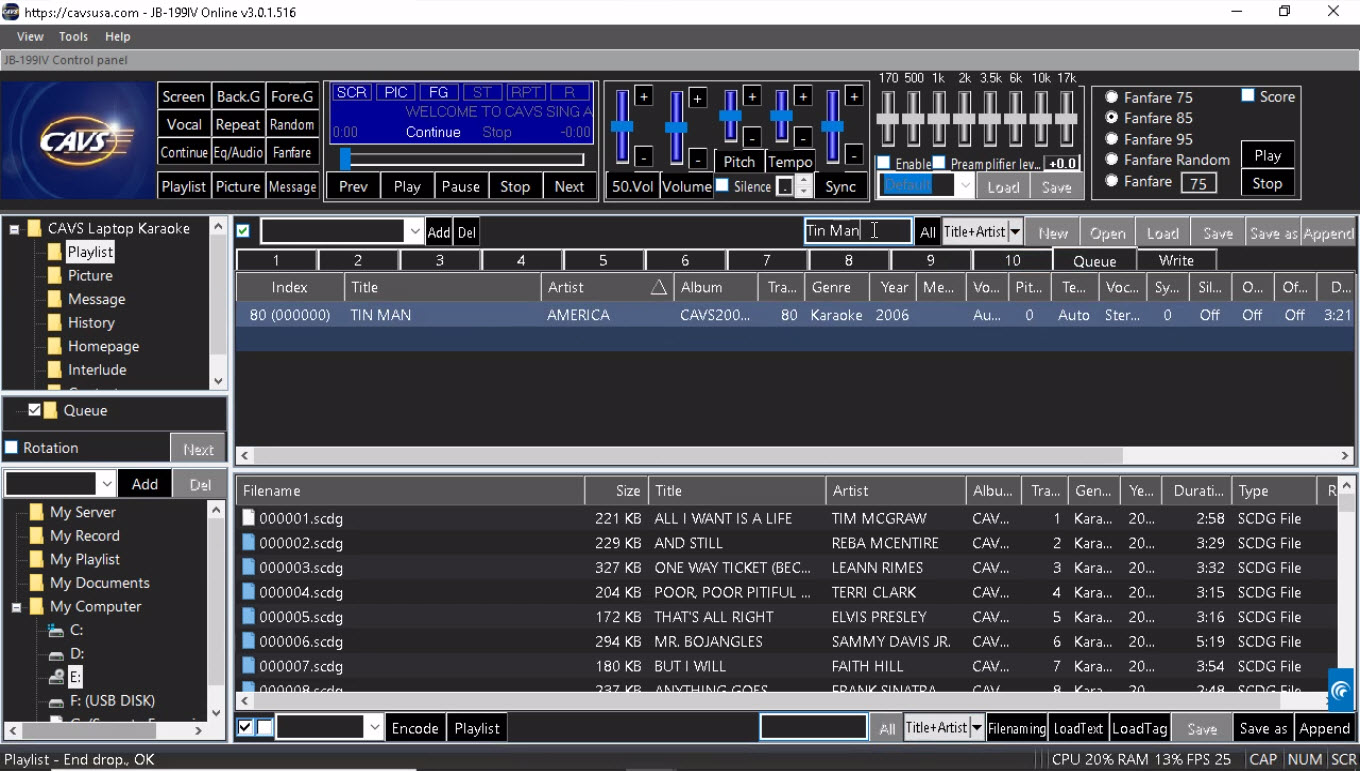Screen dimensions: 1360x771
Task: Click the Vocal button
Action: (x=184, y=124)
